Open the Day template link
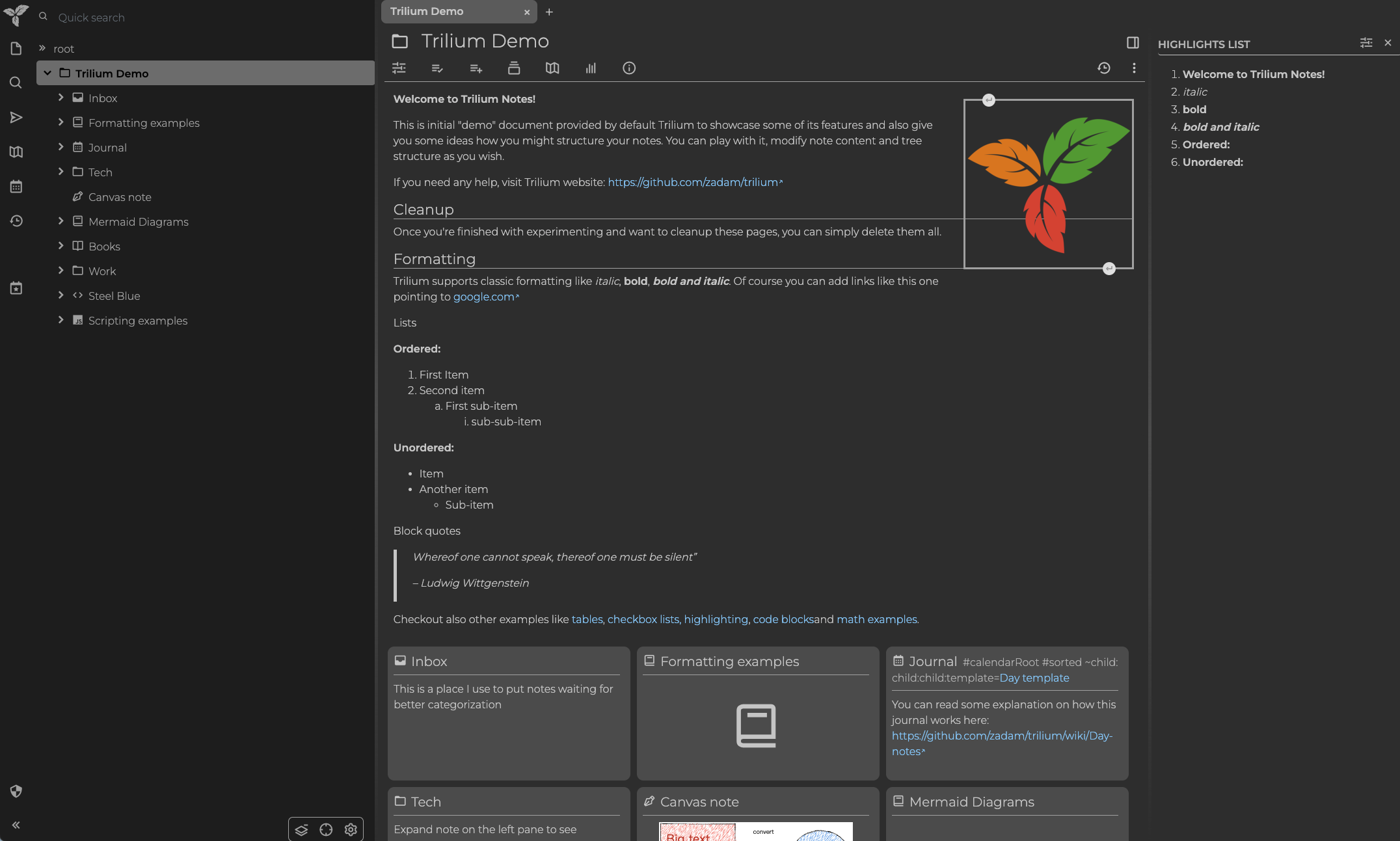1400x841 pixels. (1034, 678)
